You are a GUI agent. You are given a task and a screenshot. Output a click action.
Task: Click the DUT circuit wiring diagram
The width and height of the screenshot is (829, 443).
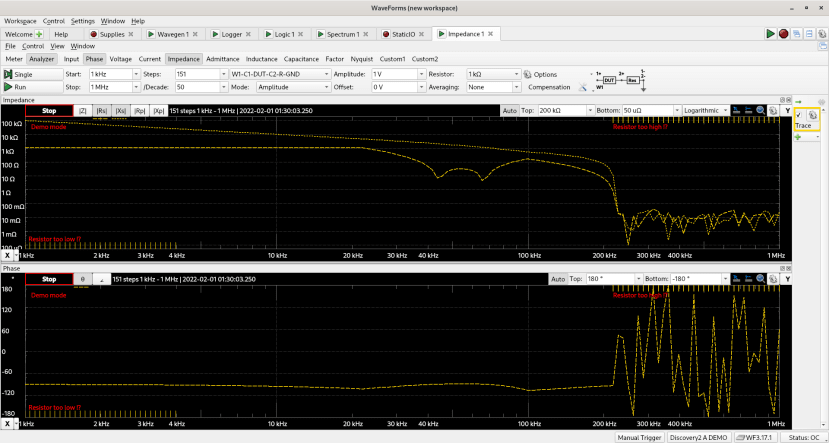620,81
